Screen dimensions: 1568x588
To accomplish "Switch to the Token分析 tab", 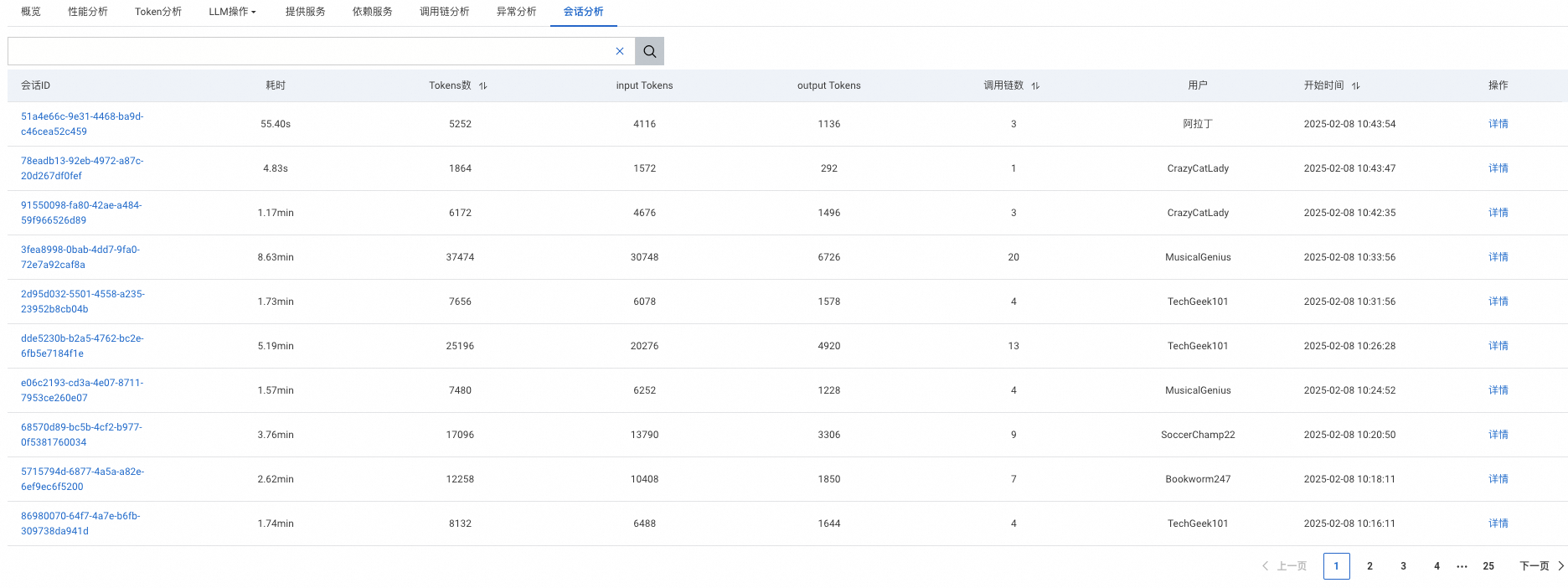I will 158,12.
